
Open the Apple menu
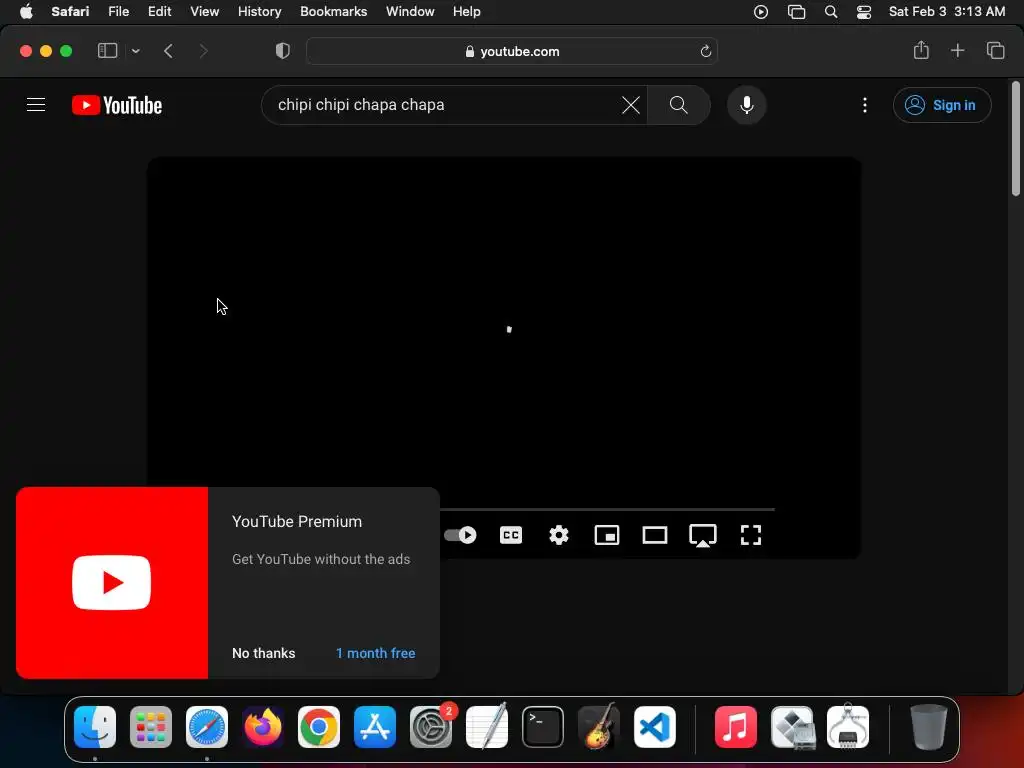tap(26, 11)
